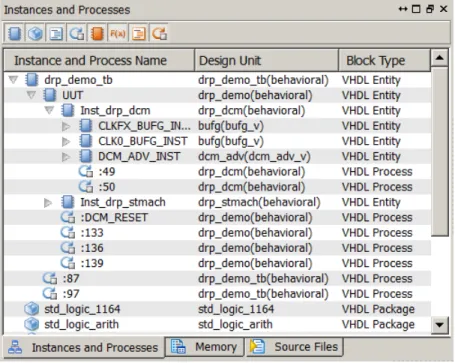
Task: Click VHDL Package cell in std_logic_1164 row
Action: pos(378,309)
